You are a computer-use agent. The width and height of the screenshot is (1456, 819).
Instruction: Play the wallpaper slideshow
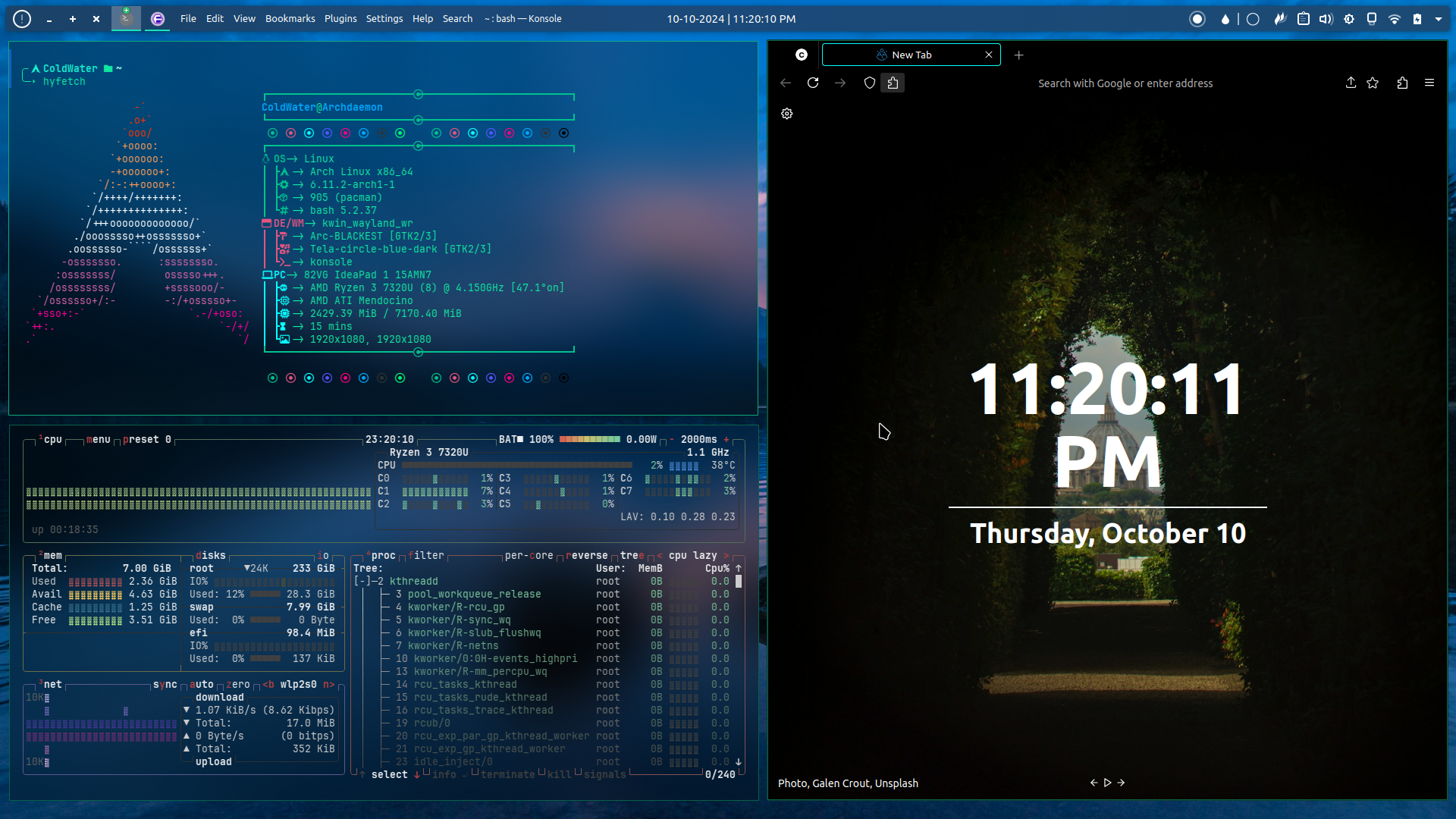pyautogui.click(x=1107, y=783)
